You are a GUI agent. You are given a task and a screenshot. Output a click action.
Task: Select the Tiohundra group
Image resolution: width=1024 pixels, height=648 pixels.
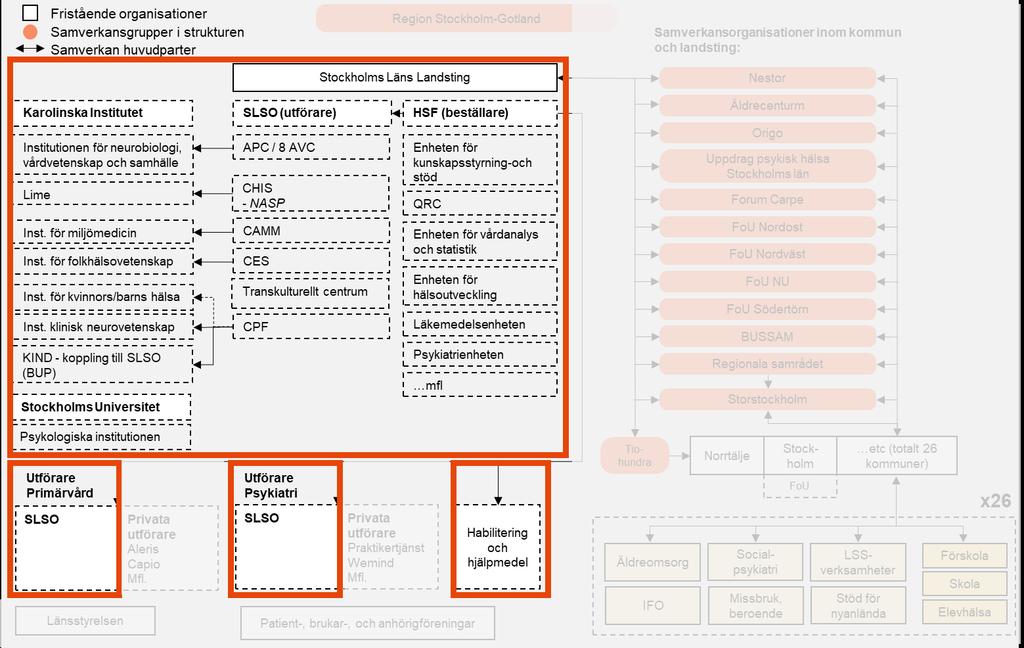(x=634, y=455)
